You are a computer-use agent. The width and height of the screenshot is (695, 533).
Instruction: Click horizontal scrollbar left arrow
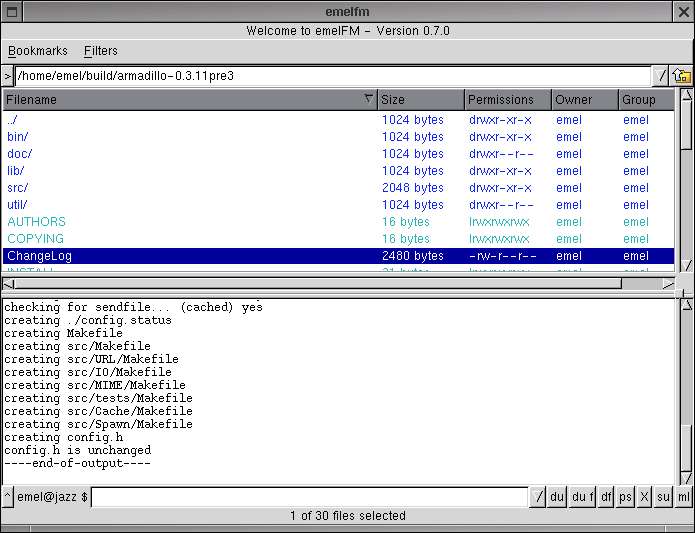pyautogui.click(x=8, y=284)
